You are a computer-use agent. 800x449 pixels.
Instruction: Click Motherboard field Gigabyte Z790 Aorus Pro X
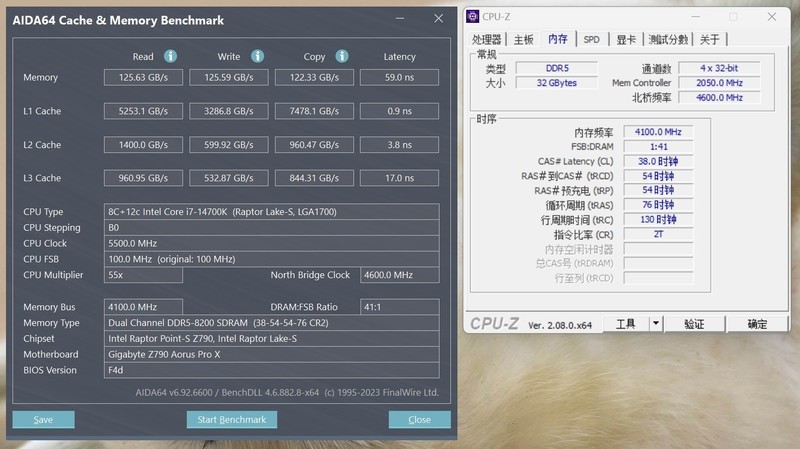(271, 354)
